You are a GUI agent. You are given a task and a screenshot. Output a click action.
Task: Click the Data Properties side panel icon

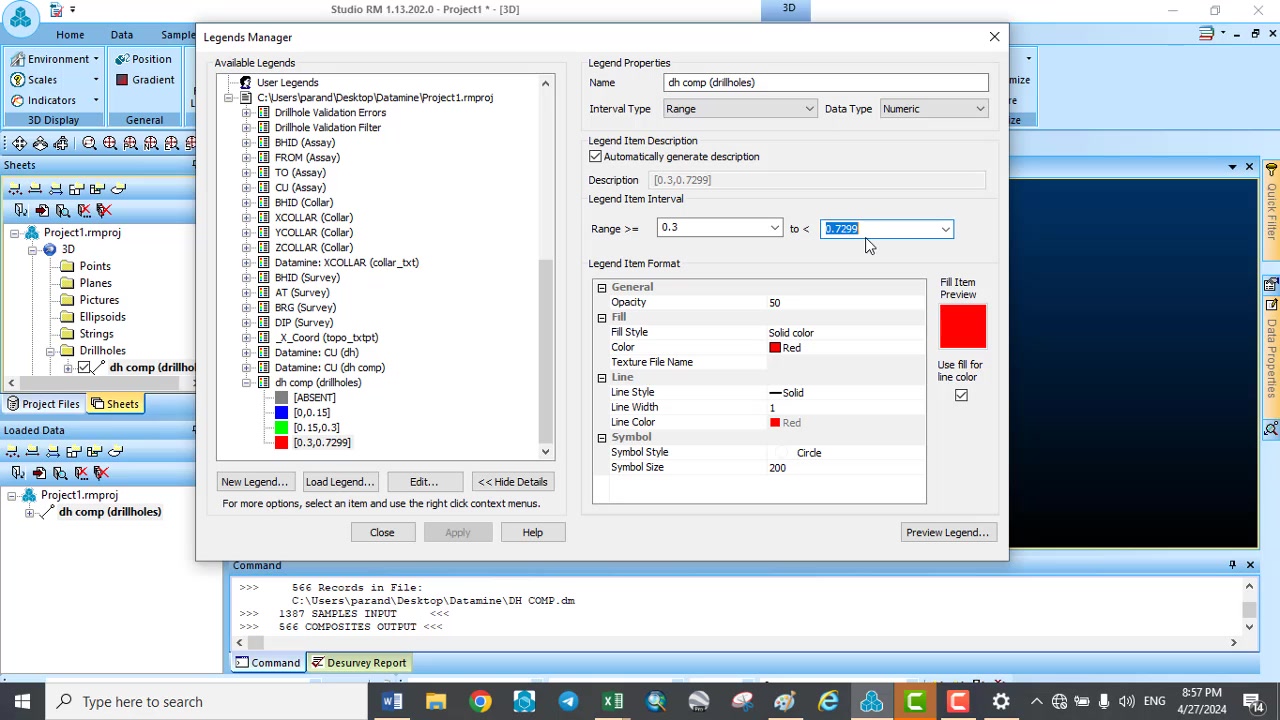click(x=1271, y=285)
